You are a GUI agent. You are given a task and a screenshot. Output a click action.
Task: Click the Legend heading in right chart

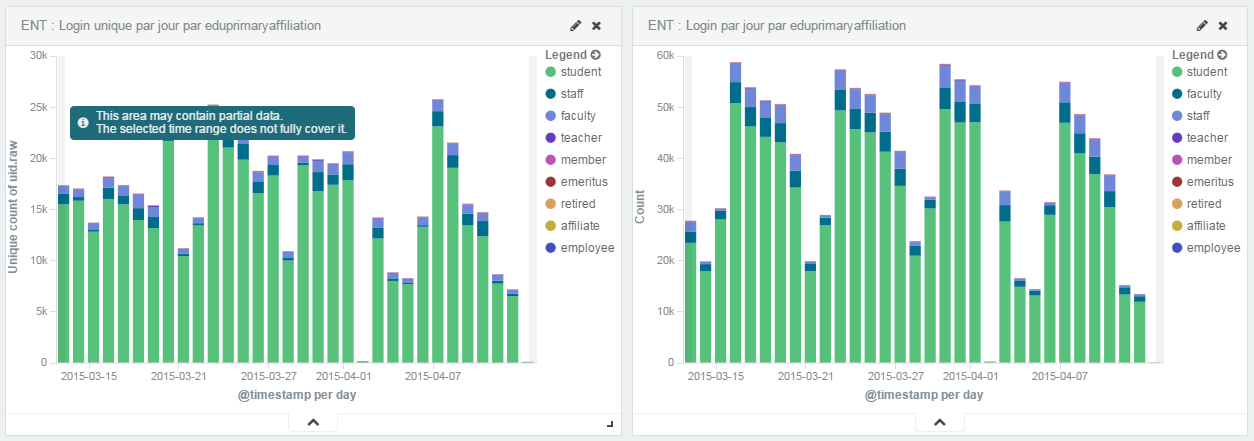point(1191,55)
